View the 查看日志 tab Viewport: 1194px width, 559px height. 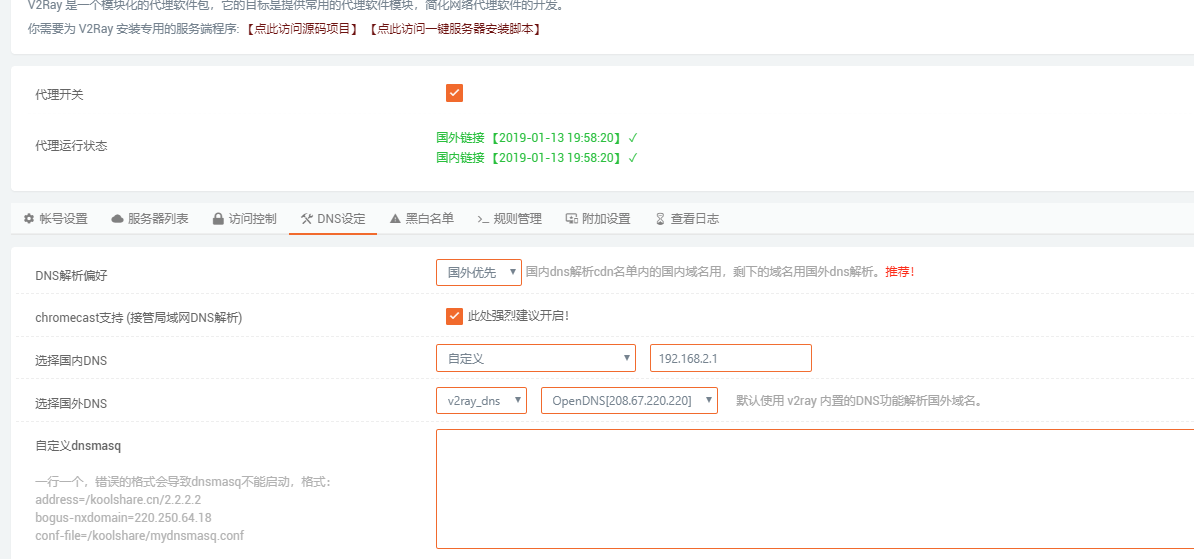(x=687, y=219)
